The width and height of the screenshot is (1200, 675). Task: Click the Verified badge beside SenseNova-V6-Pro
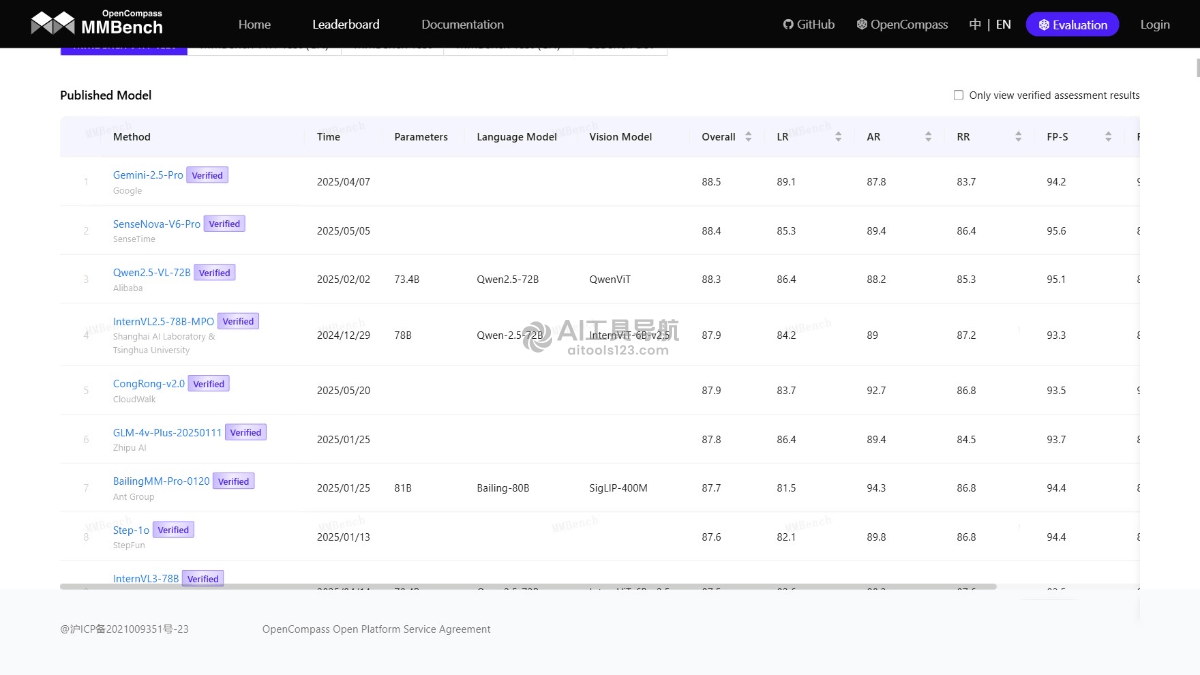coord(224,224)
